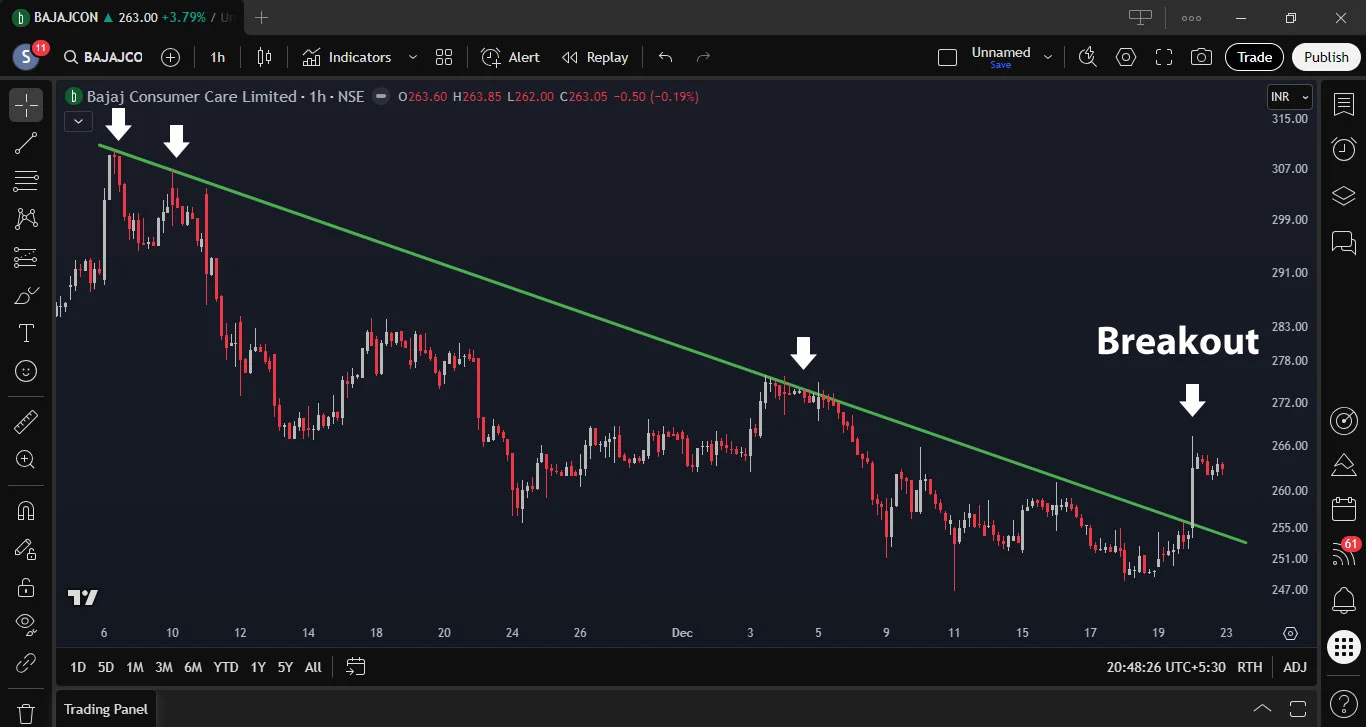This screenshot has width=1366, height=727.
Task: Expand the indicators favorites dropdown arrow
Action: [412, 57]
